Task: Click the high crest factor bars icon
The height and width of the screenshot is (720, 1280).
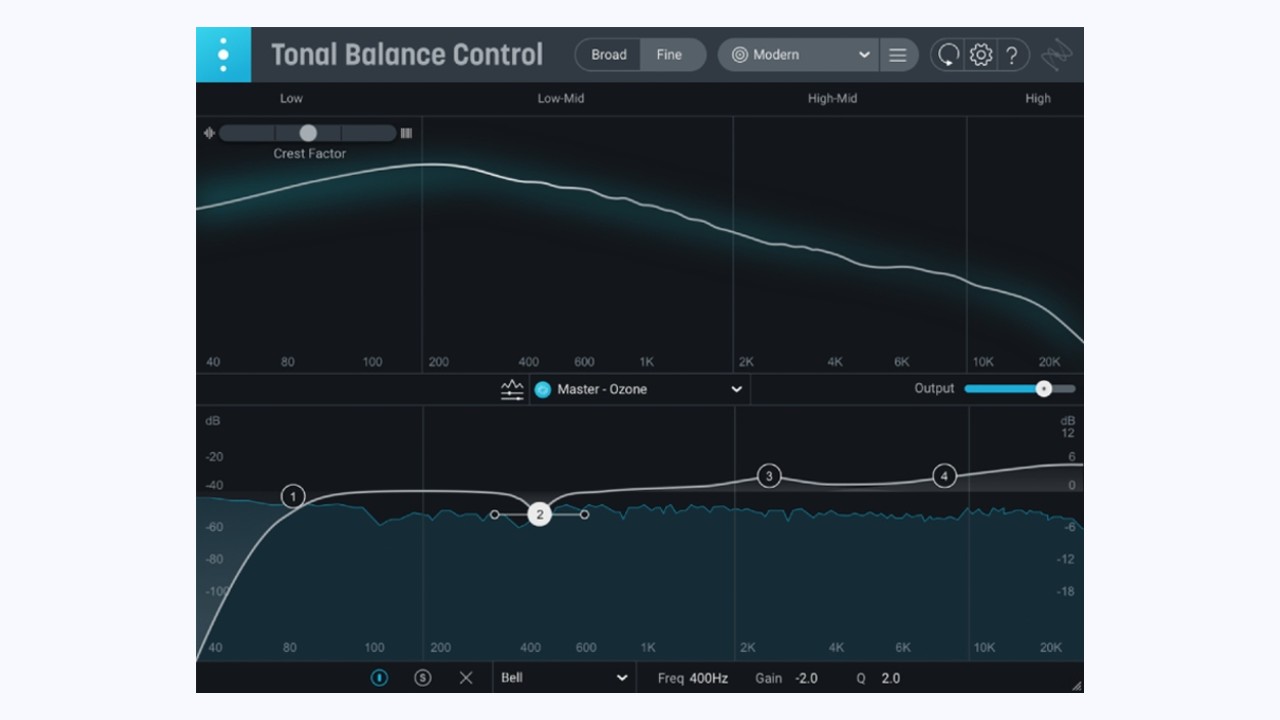Action: pos(406,133)
